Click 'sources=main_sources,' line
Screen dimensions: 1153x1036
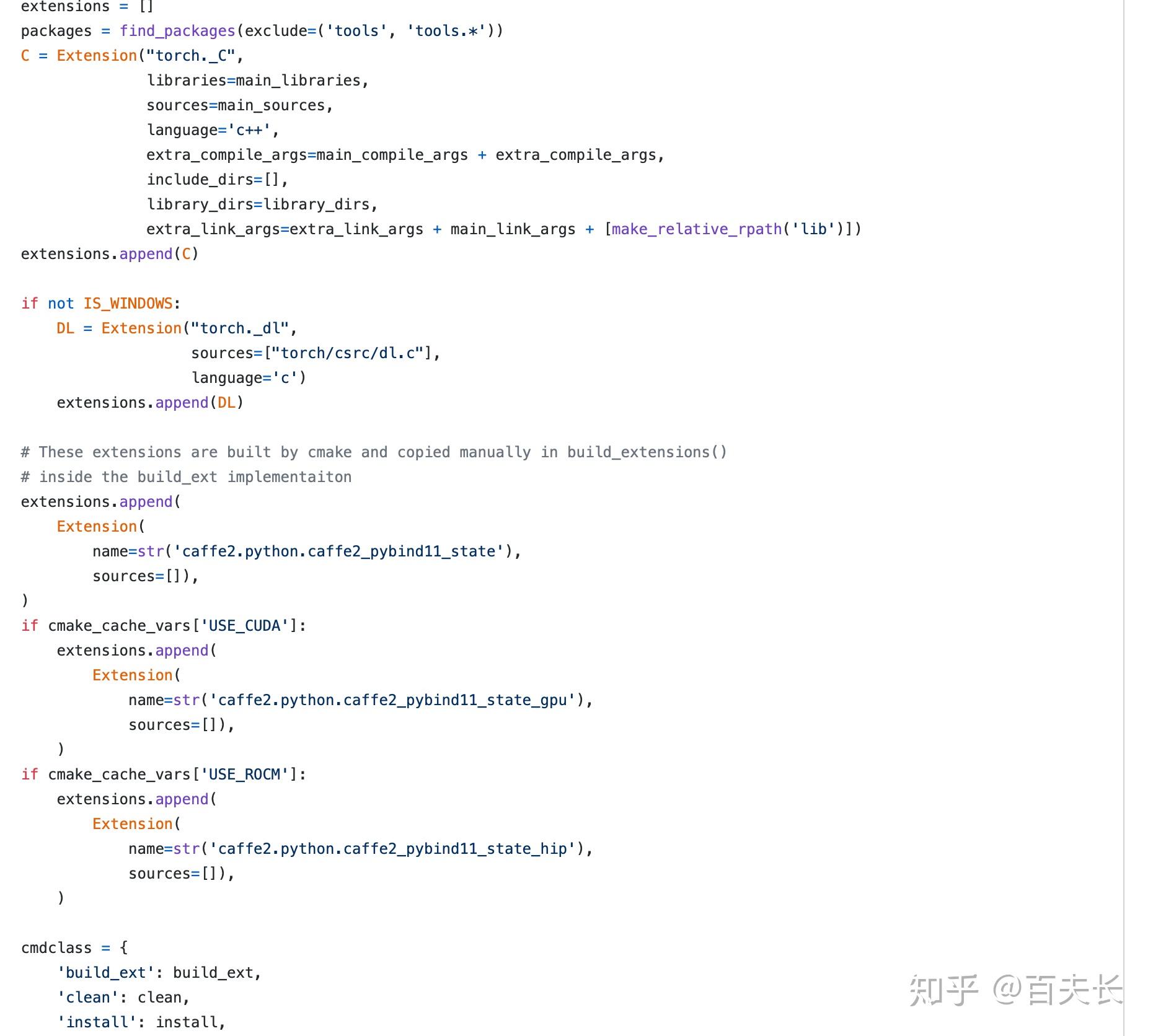click(x=240, y=105)
